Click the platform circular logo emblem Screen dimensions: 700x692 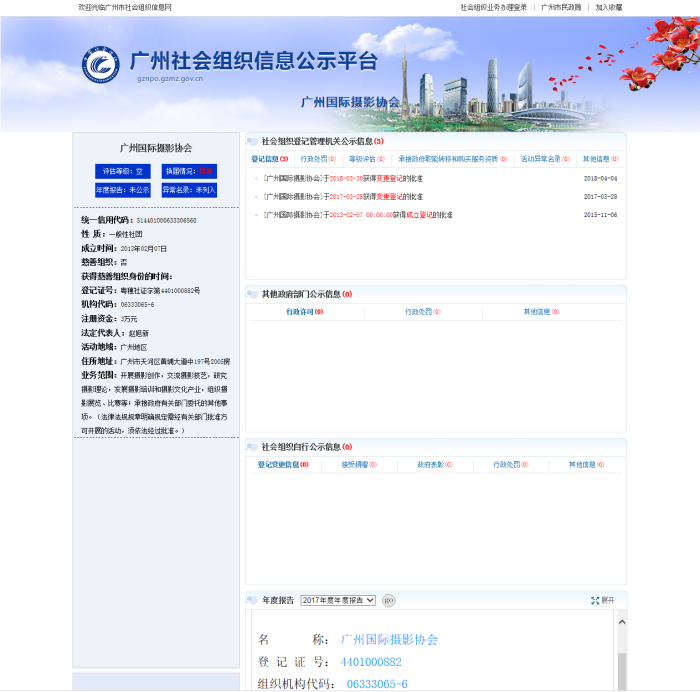click(x=101, y=65)
